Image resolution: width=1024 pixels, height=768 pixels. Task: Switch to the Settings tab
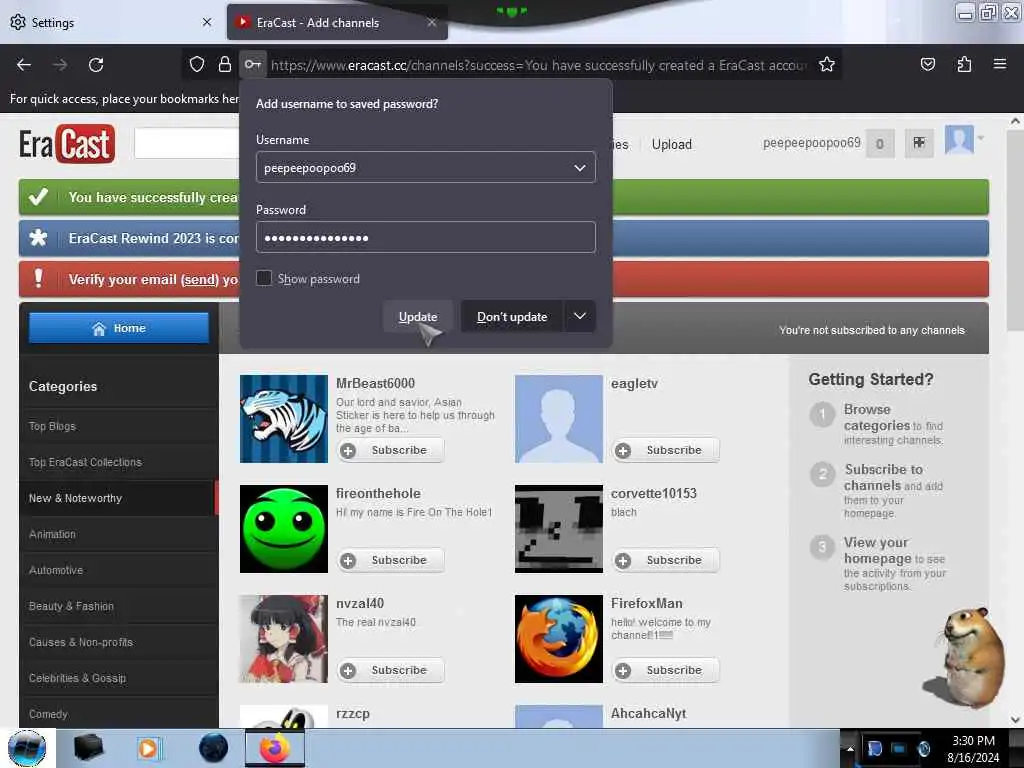[x=111, y=22]
